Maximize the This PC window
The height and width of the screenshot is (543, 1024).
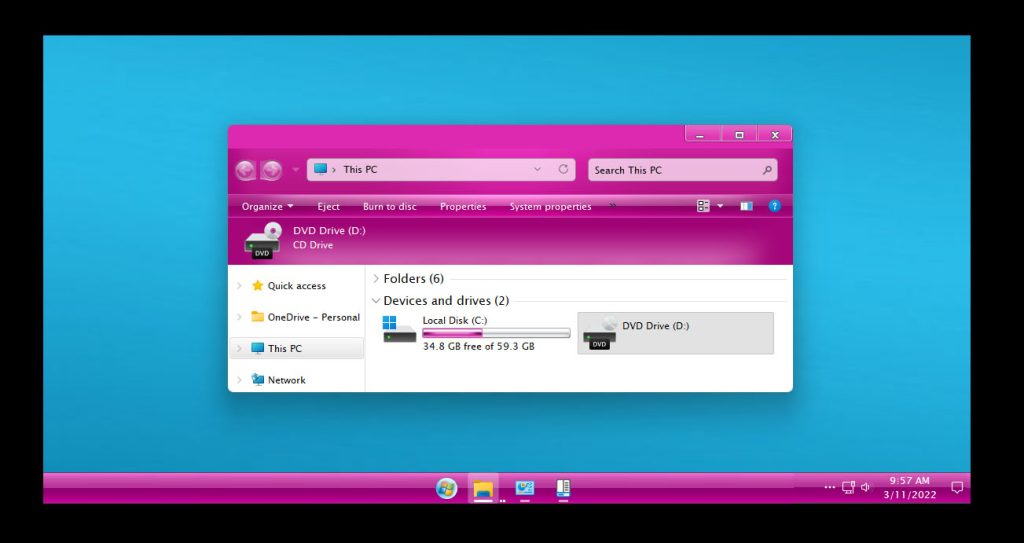coord(739,135)
